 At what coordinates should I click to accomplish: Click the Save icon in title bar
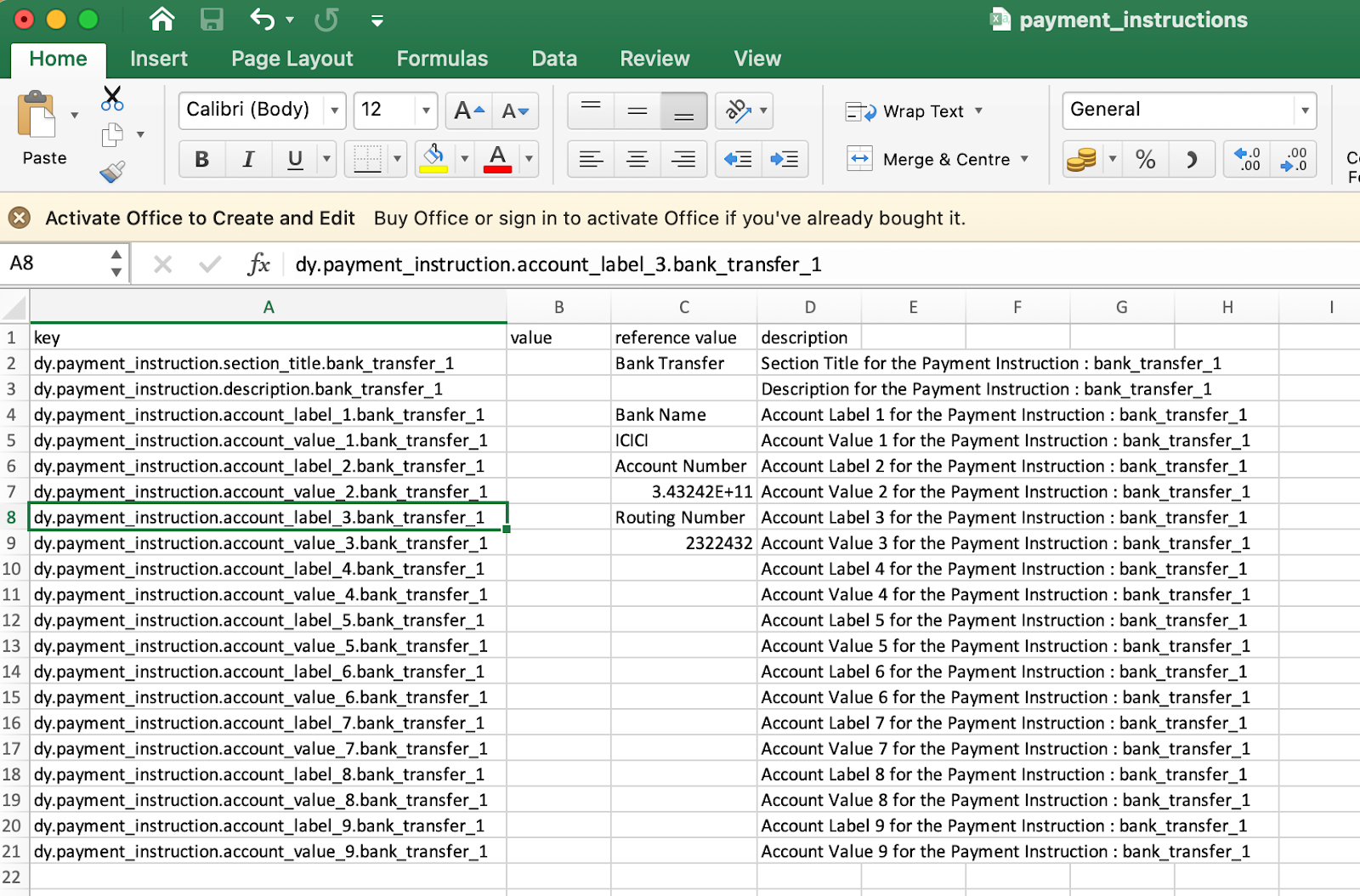pos(212,20)
